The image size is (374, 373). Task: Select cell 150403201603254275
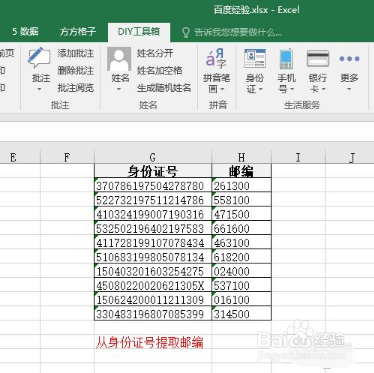click(x=153, y=271)
